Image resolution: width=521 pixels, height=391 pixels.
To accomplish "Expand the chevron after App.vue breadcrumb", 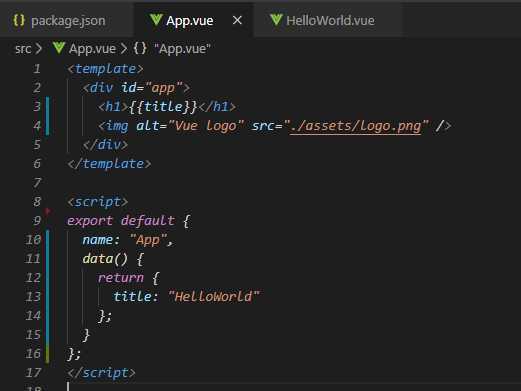I will [124, 49].
